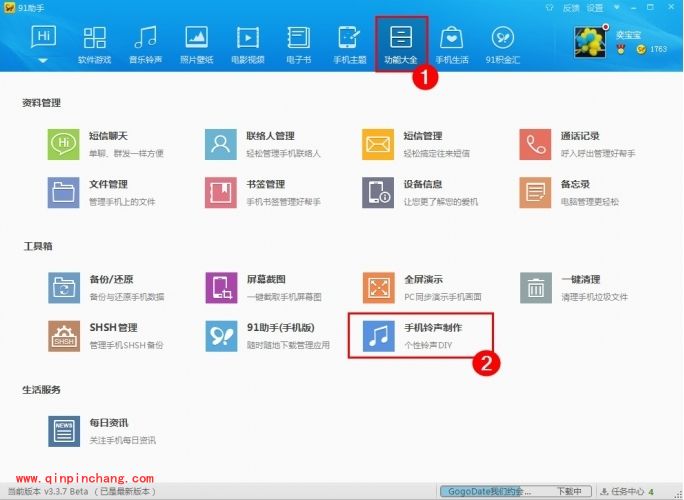684x500 pixels.
Task: Open 每日资讯 news icon
Action: [64, 431]
